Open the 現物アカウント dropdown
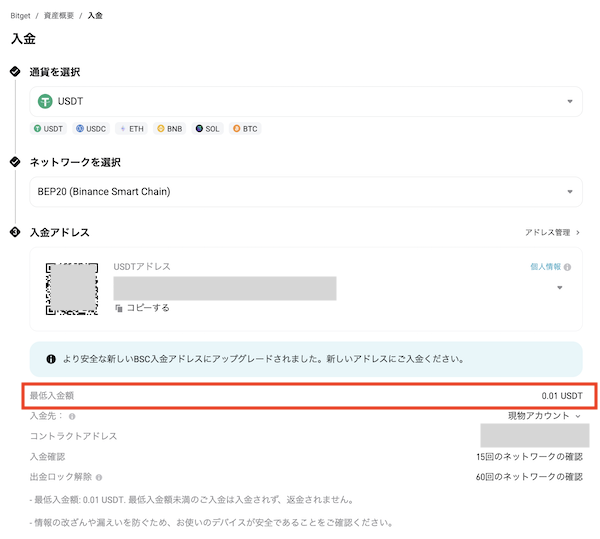The height and width of the screenshot is (539, 600). [x=544, y=416]
